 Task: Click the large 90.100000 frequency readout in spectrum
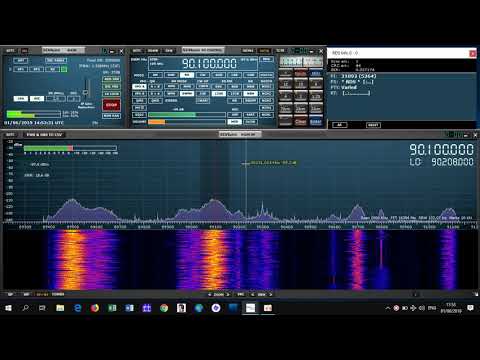click(x=441, y=150)
